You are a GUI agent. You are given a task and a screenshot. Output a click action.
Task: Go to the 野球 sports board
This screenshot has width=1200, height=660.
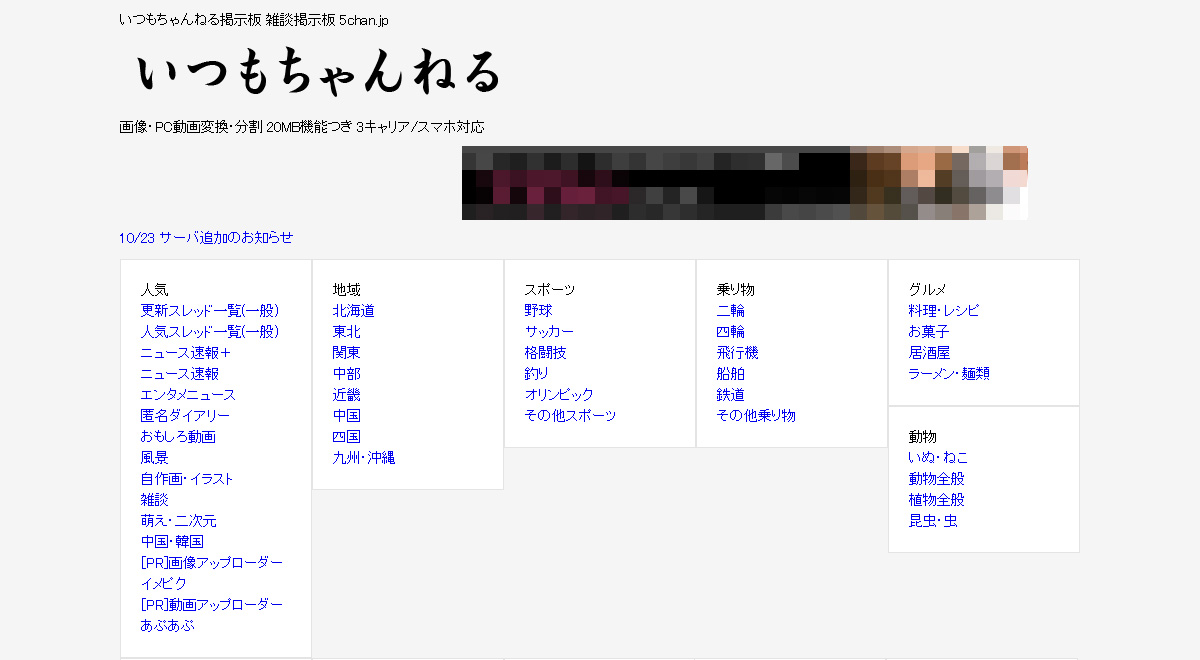(x=538, y=311)
